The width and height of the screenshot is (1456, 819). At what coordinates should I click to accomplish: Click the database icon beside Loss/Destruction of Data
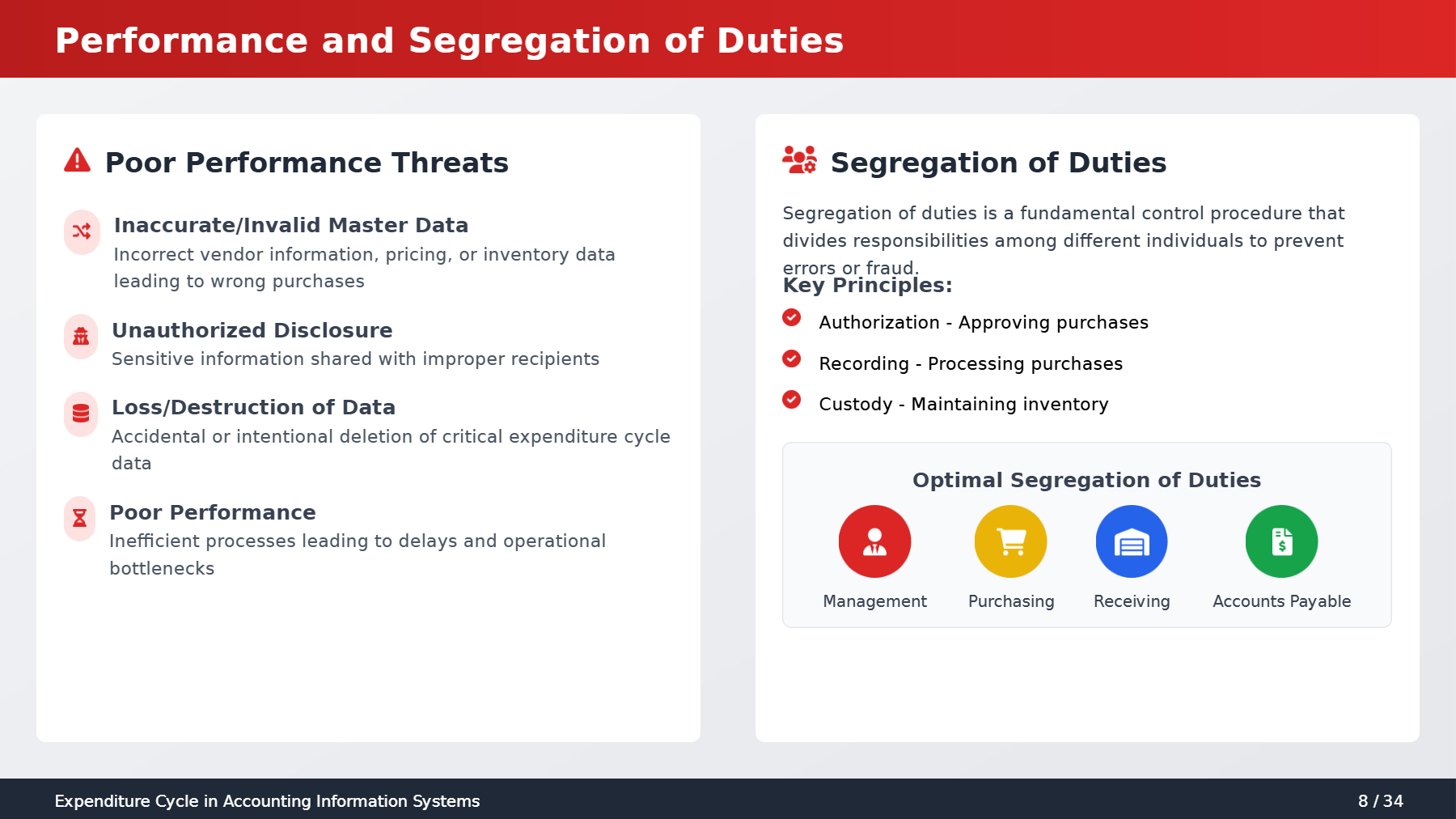pyautogui.click(x=81, y=414)
